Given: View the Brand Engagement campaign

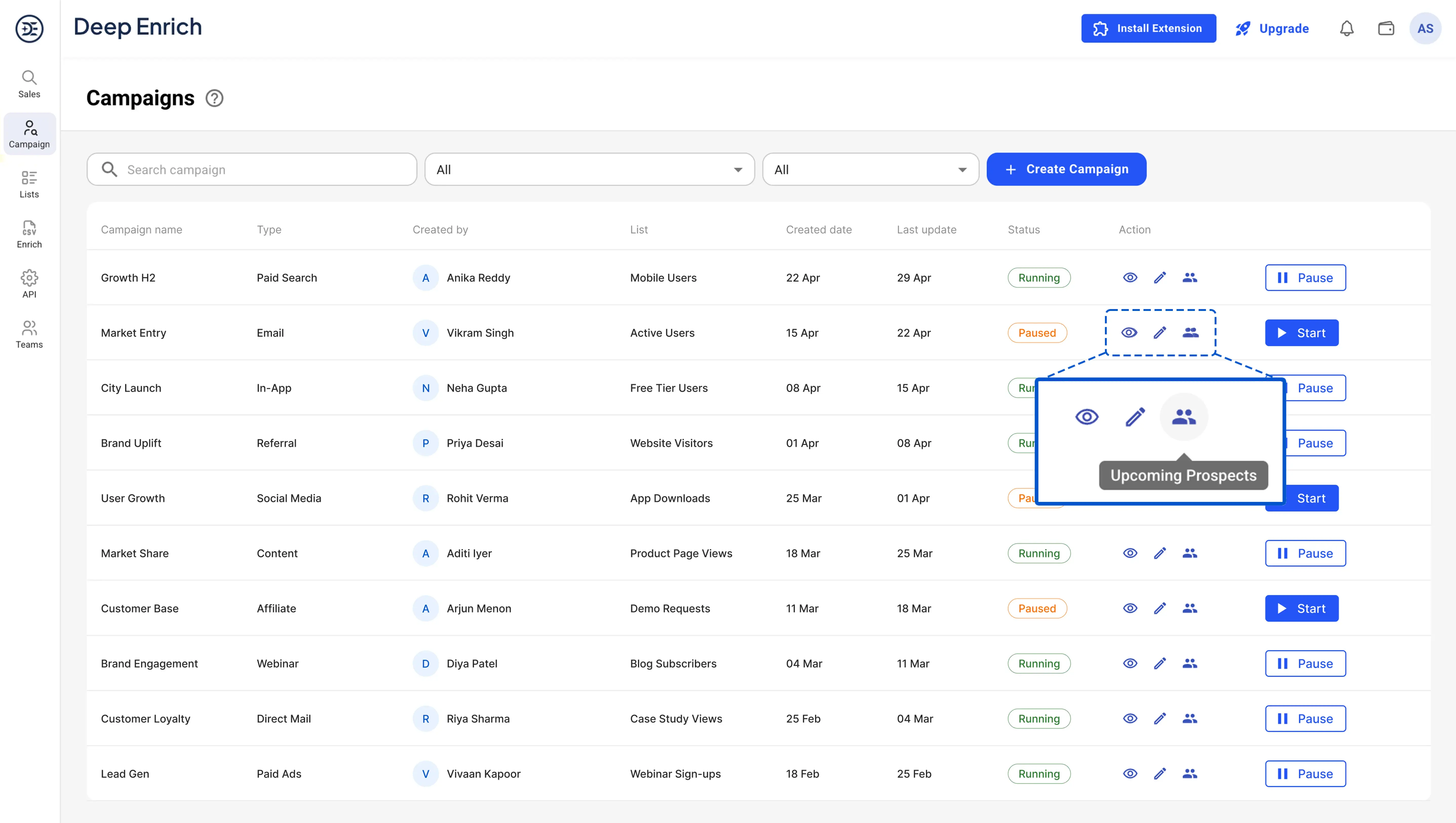Looking at the screenshot, I should 1130,663.
